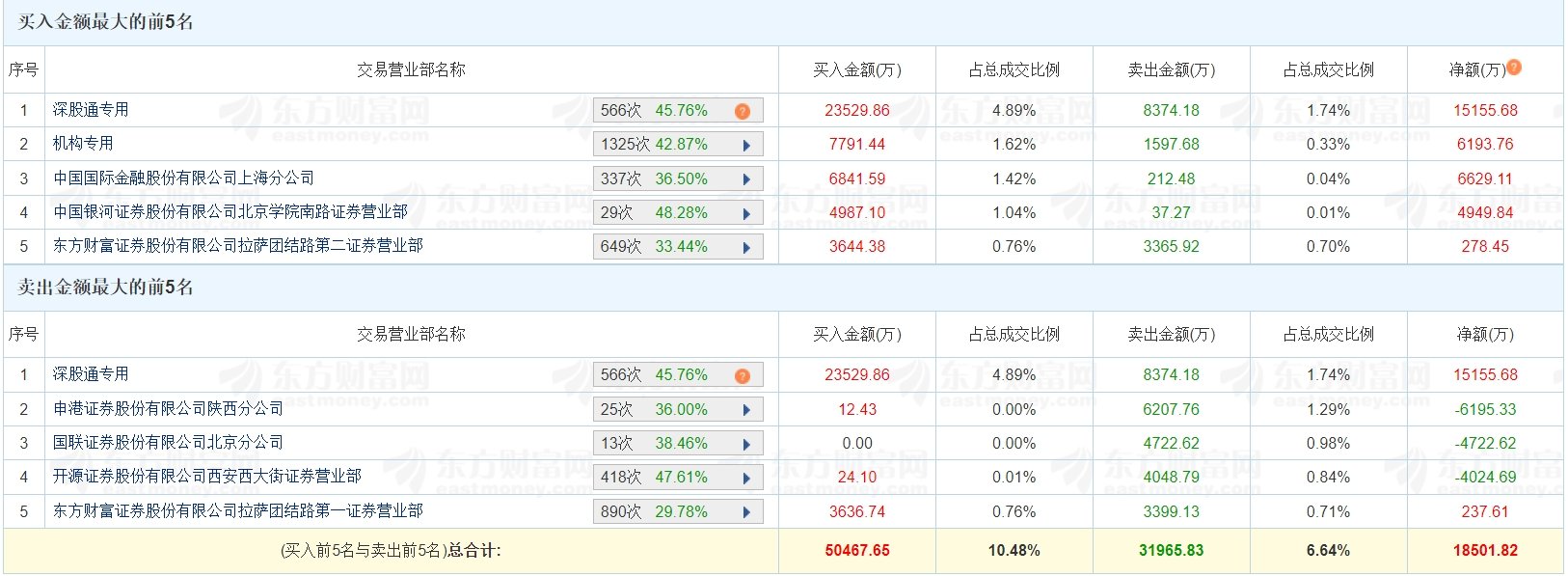The height and width of the screenshot is (576, 1568).
Task: Click blue arrow beside 649次 33.44%
Action: (746, 248)
